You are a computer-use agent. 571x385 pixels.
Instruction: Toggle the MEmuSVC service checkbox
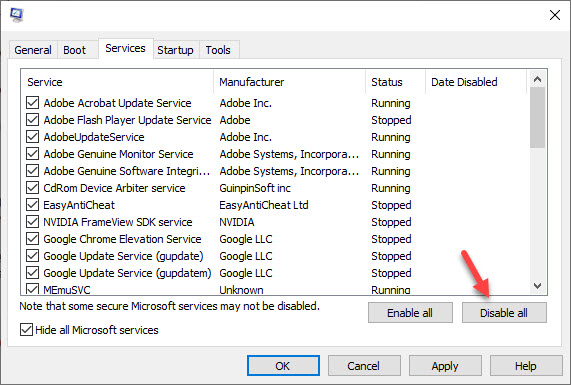pyautogui.click(x=32, y=289)
